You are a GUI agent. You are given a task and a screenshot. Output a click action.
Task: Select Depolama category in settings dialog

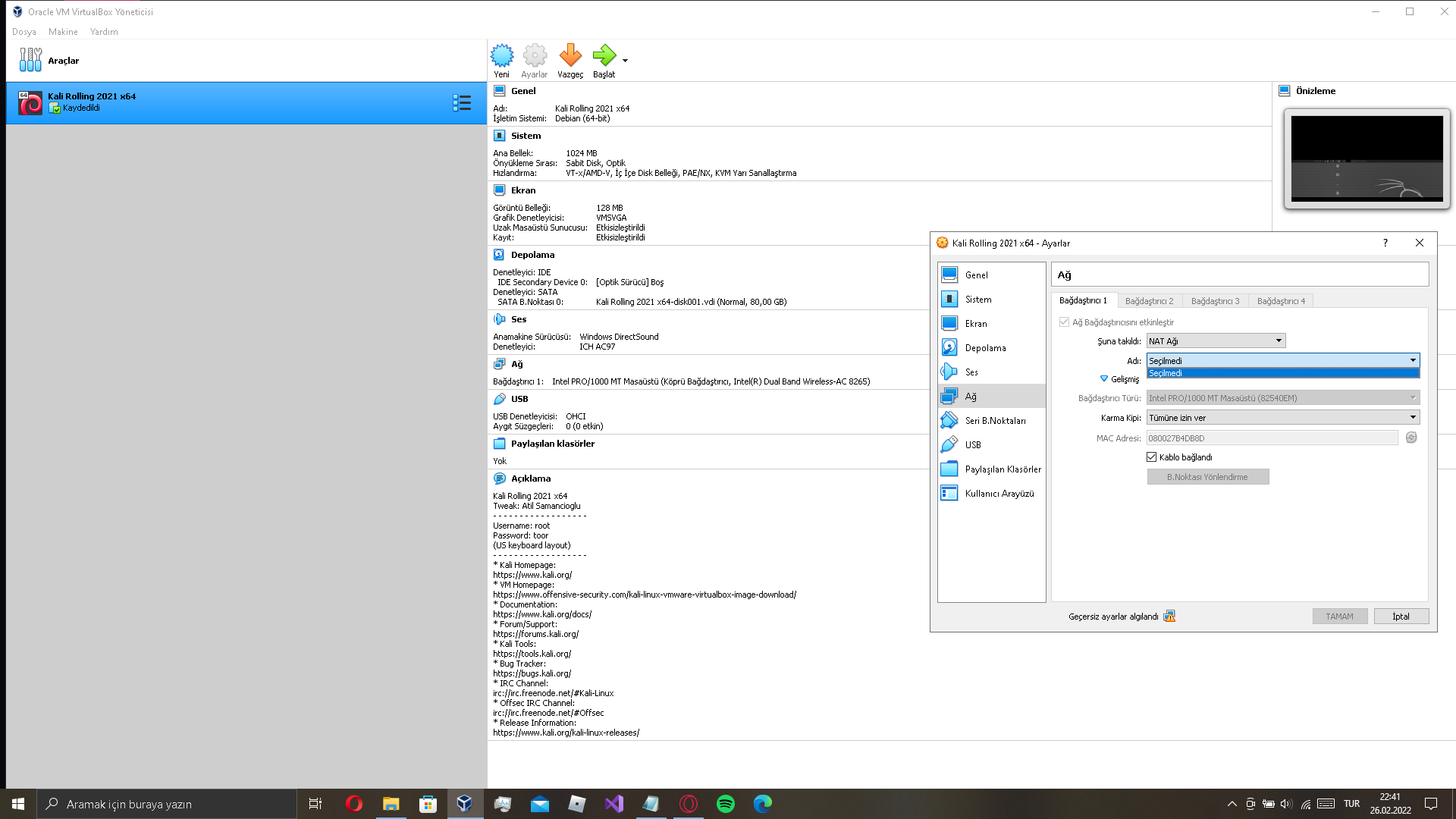tap(991, 347)
